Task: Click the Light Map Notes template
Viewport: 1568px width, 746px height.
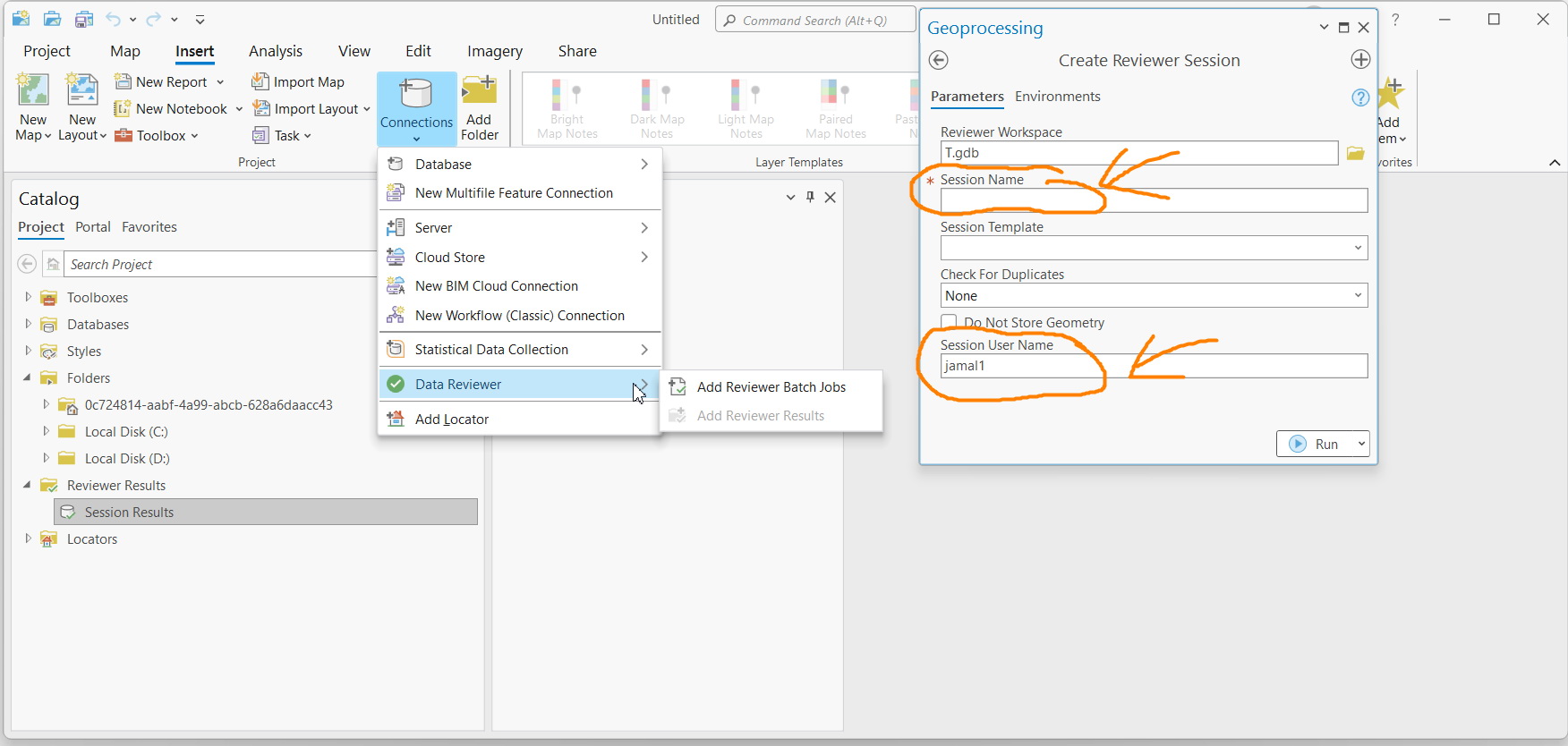Action: [x=746, y=109]
